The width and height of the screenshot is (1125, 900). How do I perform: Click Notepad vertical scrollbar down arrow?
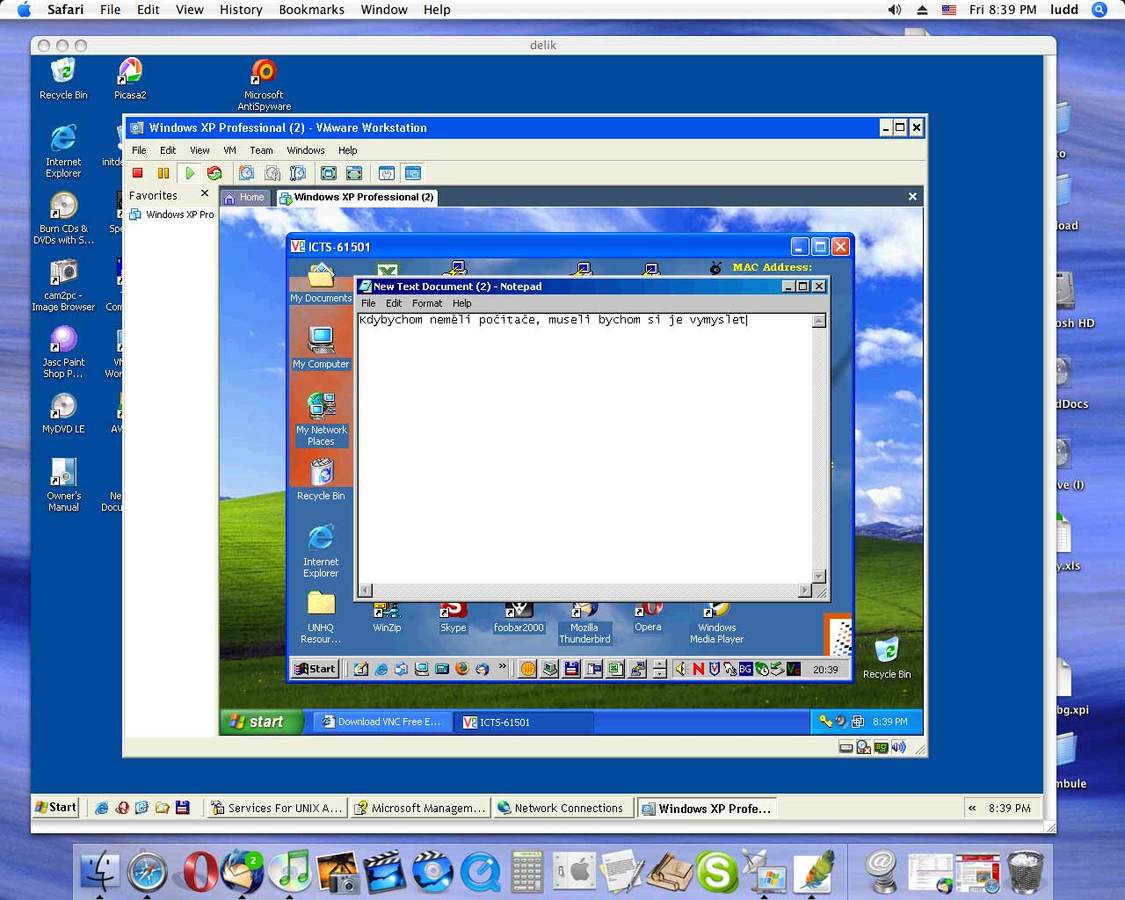point(819,576)
